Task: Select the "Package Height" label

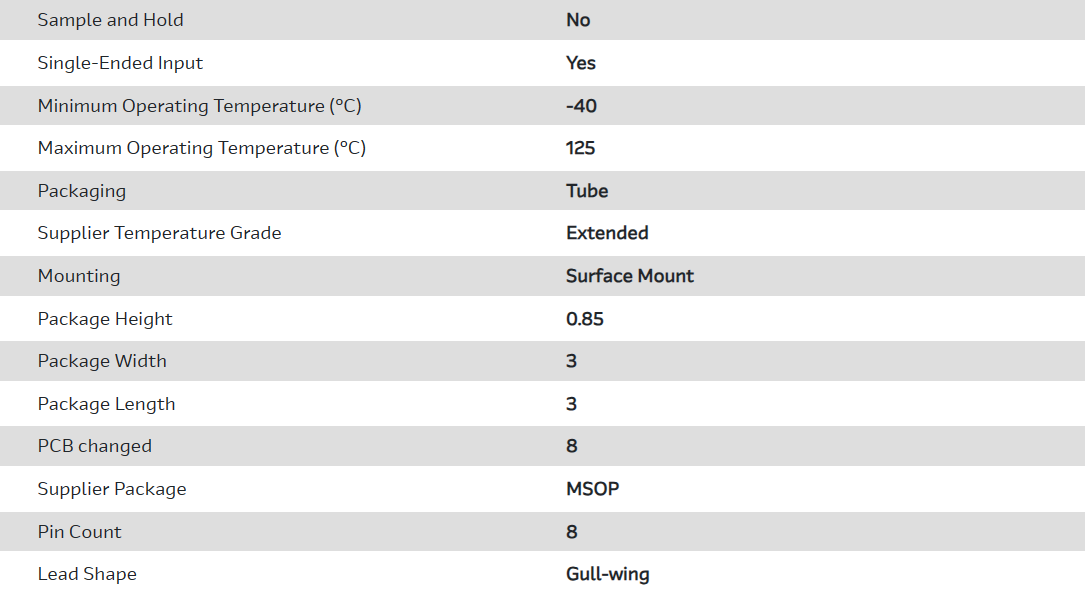Action: pos(105,319)
